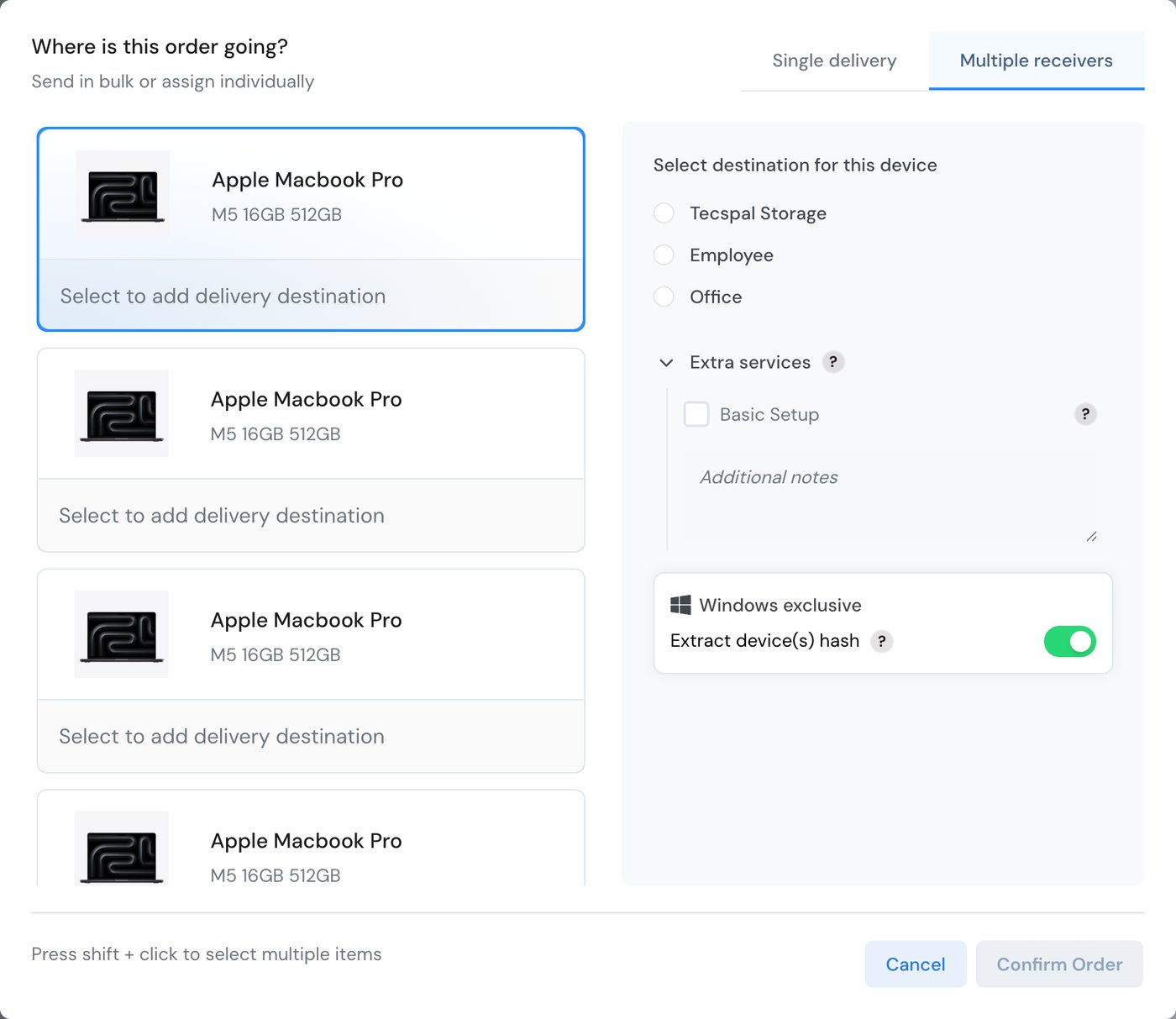Image resolution: width=1176 pixels, height=1019 pixels.
Task: Click the 'Where is this order going?' heading
Action: tap(160, 46)
